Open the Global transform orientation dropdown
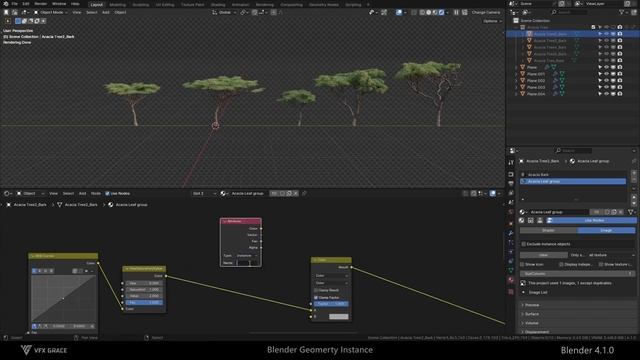 [x=224, y=13]
